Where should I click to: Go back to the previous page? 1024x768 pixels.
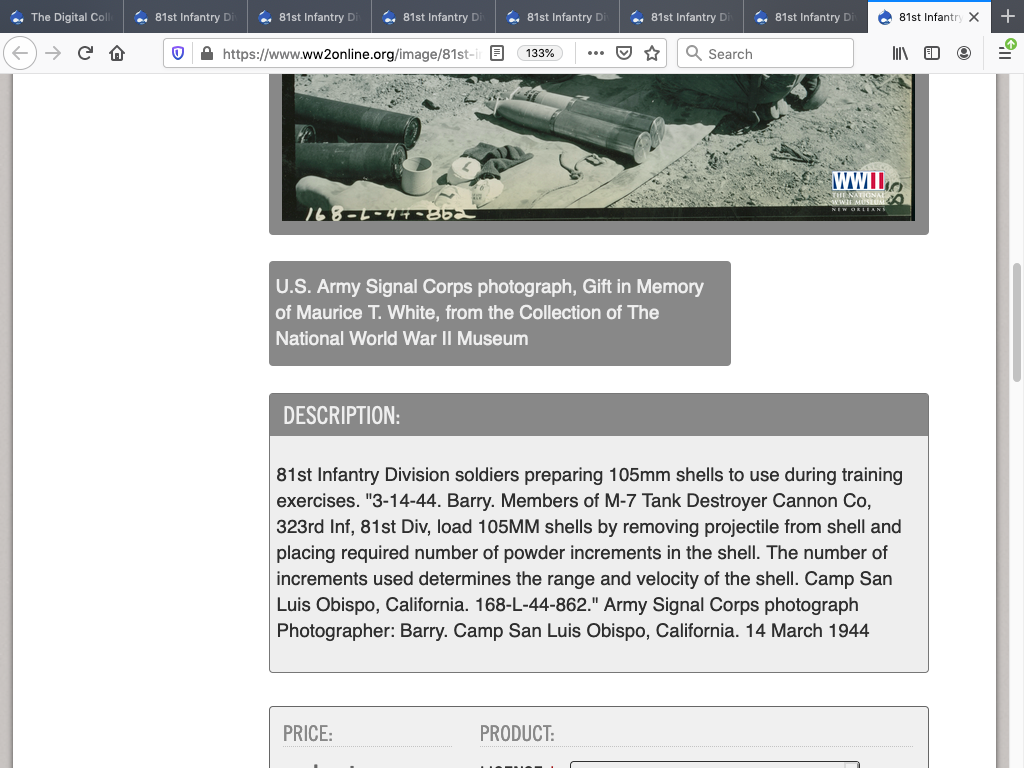tap(21, 53)
